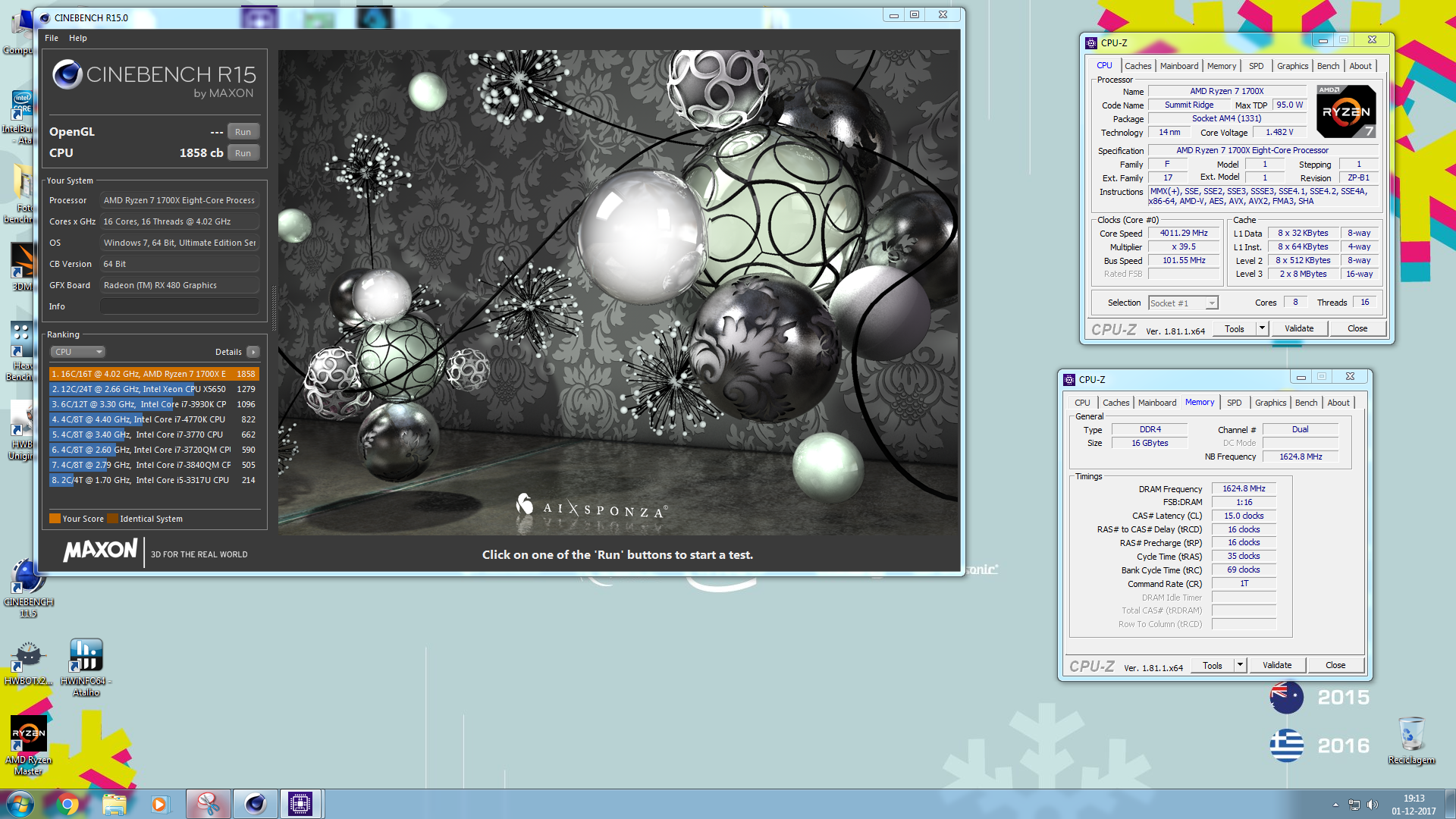Click the MAXON logo
1456x819 pixels.
coord(101,551)
